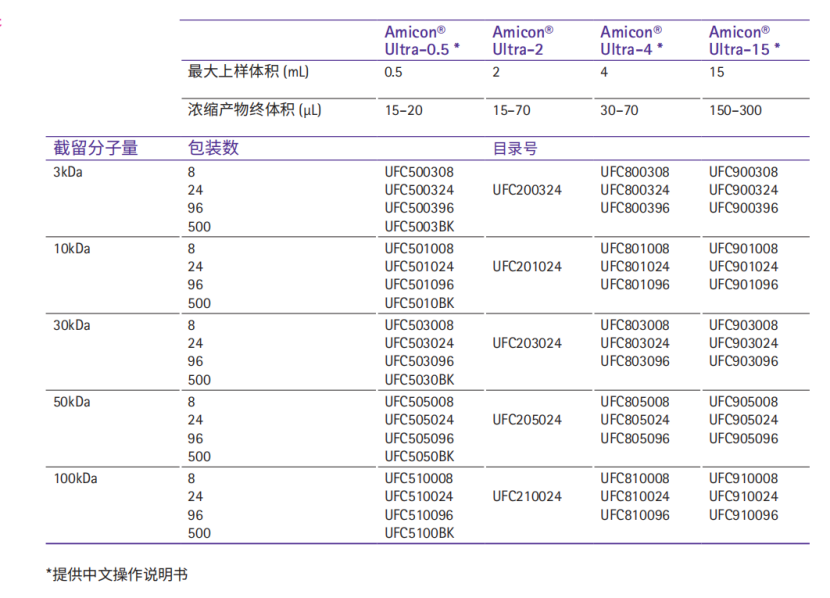Select catalog number UFC200324

(x=527, y=190)
